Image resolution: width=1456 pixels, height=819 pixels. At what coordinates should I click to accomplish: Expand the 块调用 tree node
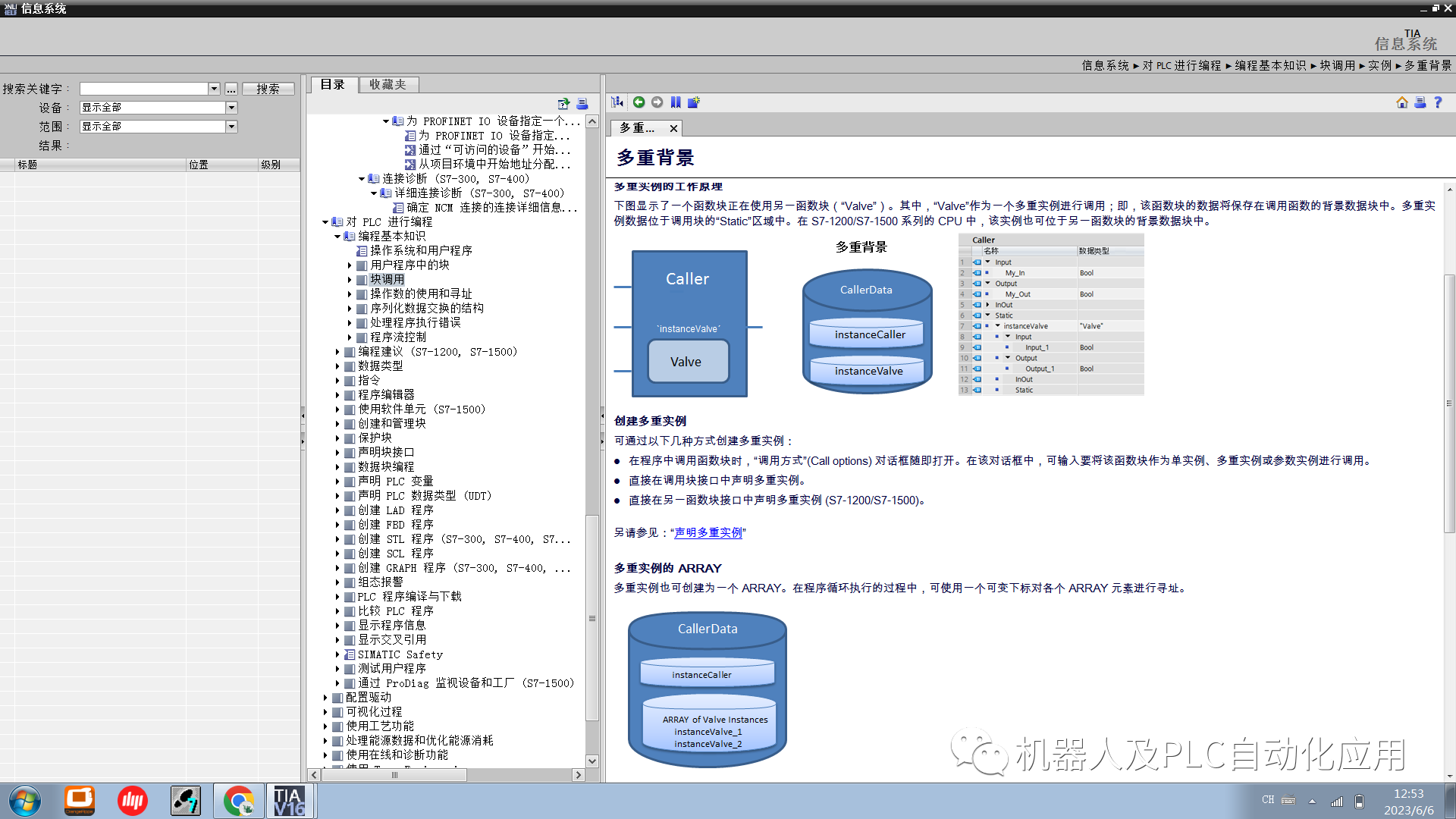[x=350, y=280]
